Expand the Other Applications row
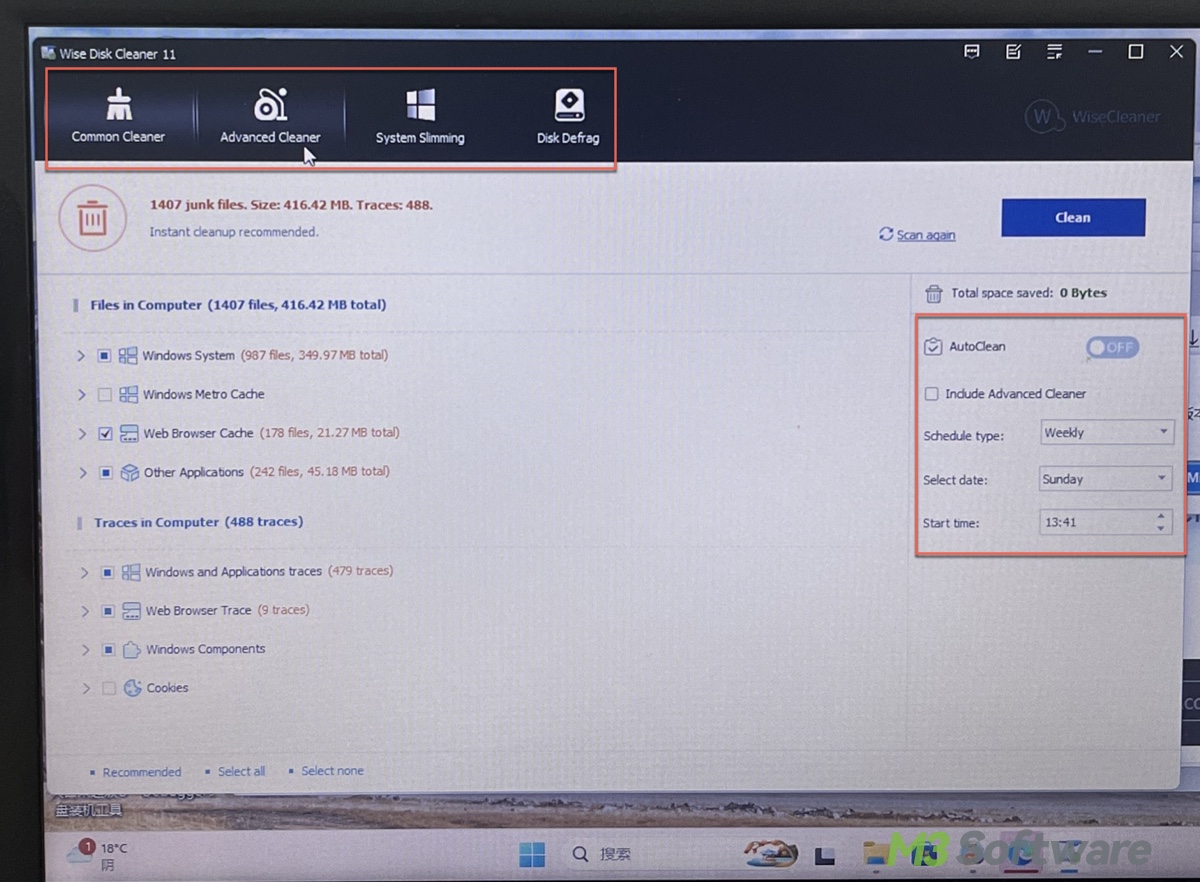The height and width of the screenshot is (882, 1200). coord(83,473)
